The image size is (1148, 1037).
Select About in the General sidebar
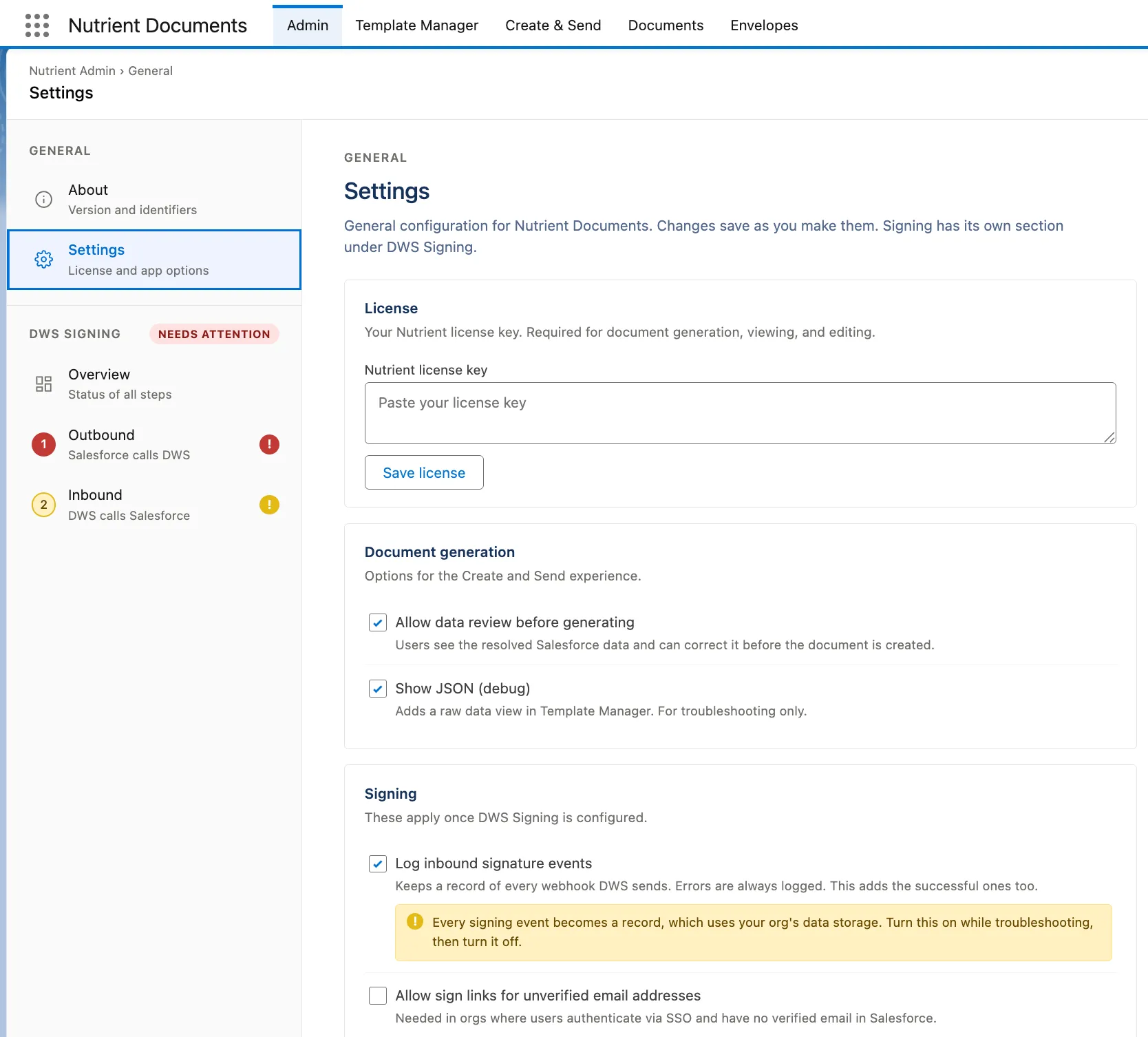click(x=154, y=200)
